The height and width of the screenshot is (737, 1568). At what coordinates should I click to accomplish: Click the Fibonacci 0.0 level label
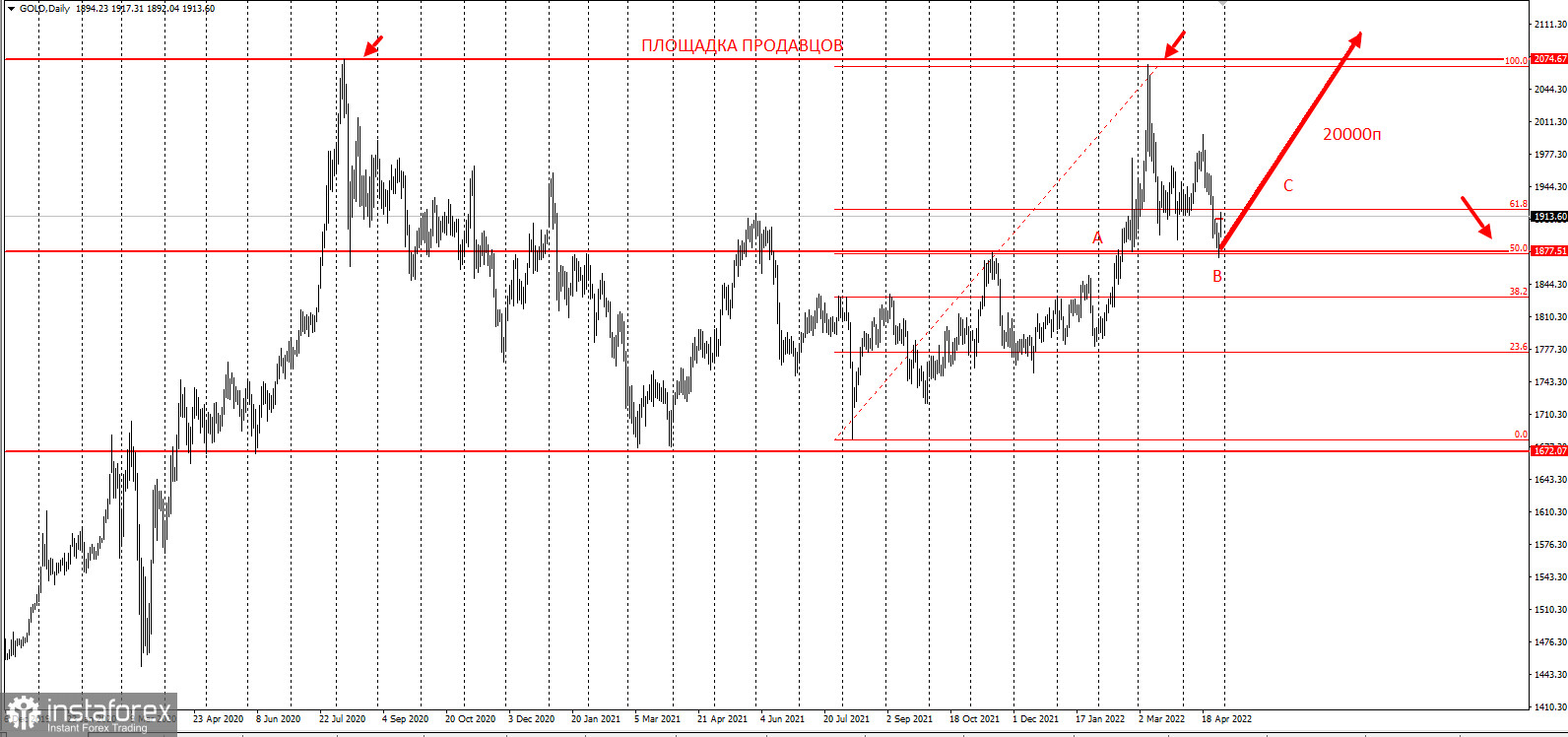(x=1521, y=435)
